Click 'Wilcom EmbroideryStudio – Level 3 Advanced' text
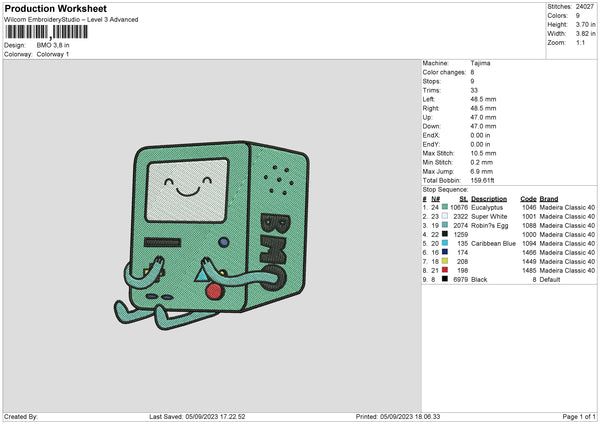This screenshot has width=600, height=424. tap(71, 20)
